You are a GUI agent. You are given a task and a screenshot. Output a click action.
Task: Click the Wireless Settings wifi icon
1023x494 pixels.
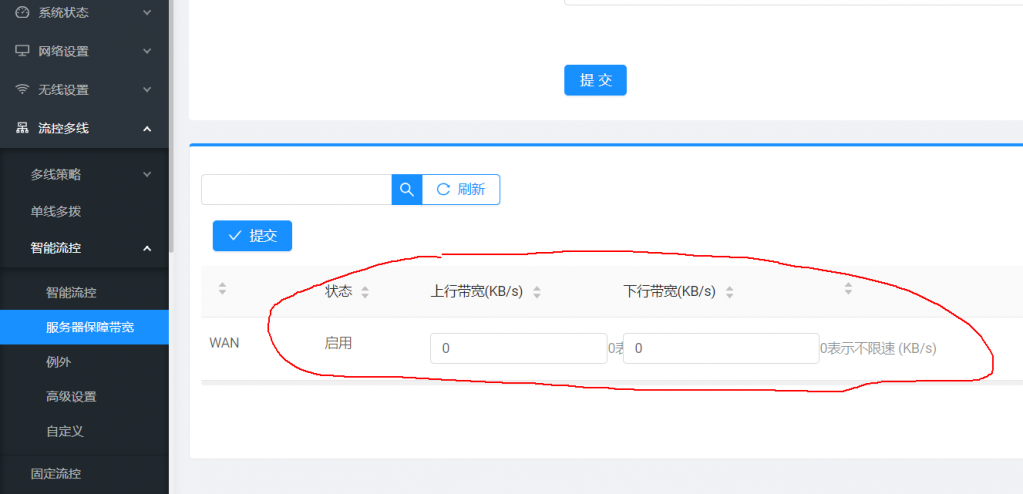pyautogui.click(x=22, y=89)
